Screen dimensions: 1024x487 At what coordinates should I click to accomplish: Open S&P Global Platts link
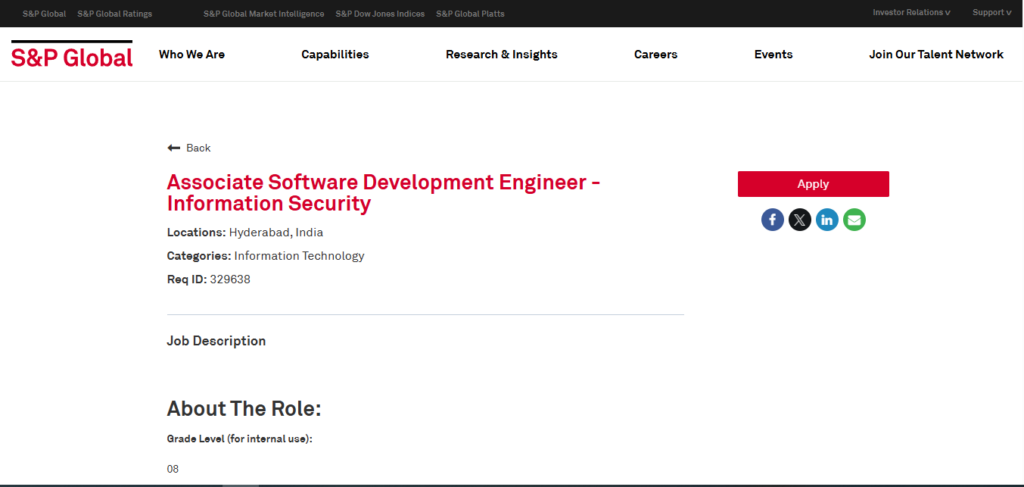click(470, 14)
